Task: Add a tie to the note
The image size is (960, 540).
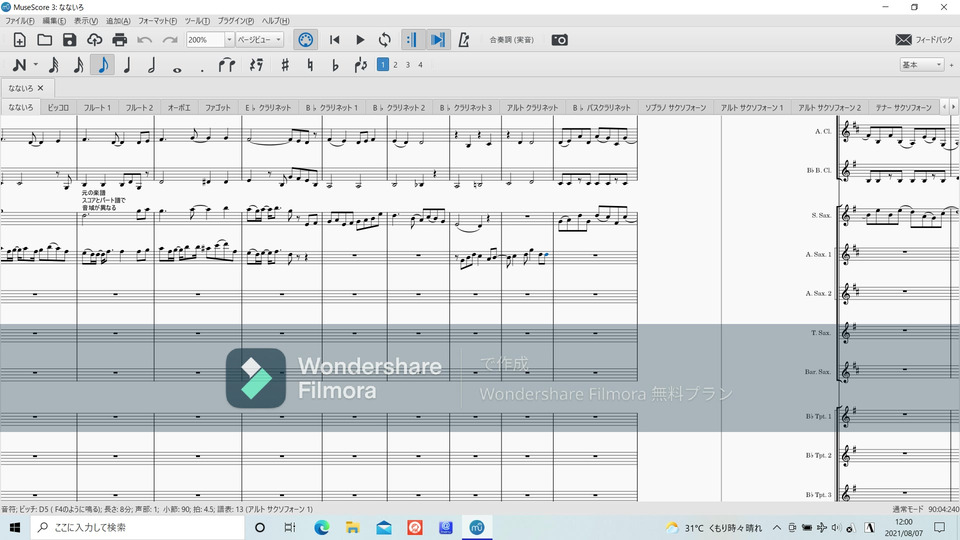Action: [227, 65]
